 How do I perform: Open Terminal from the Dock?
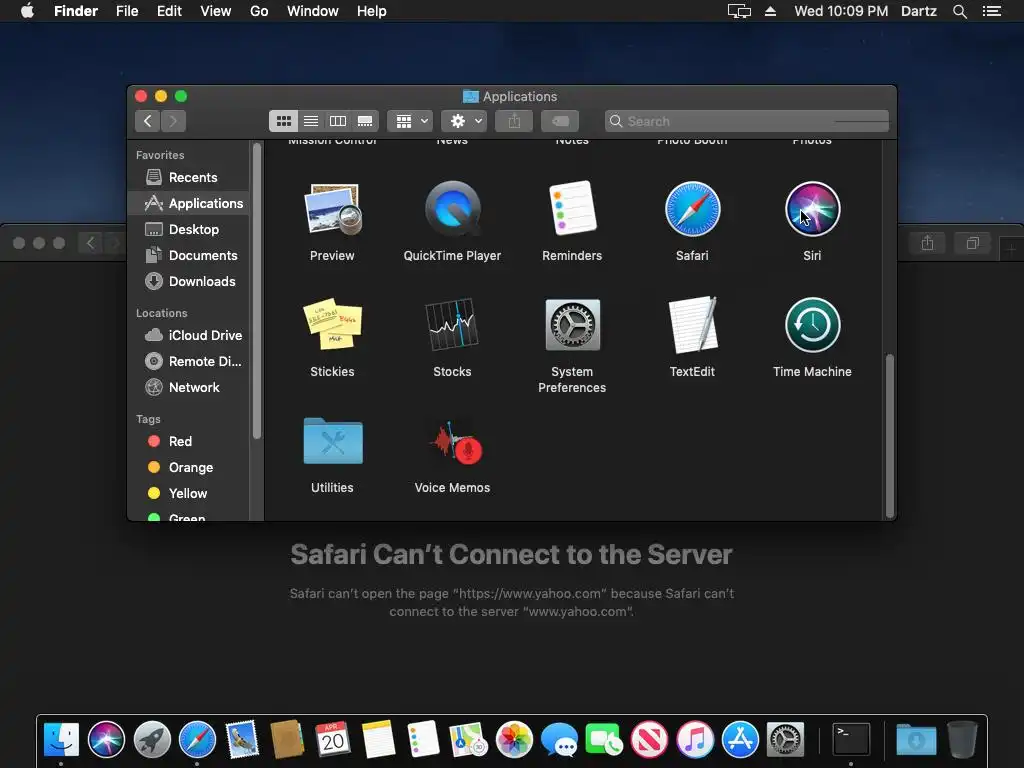point(851,739)
